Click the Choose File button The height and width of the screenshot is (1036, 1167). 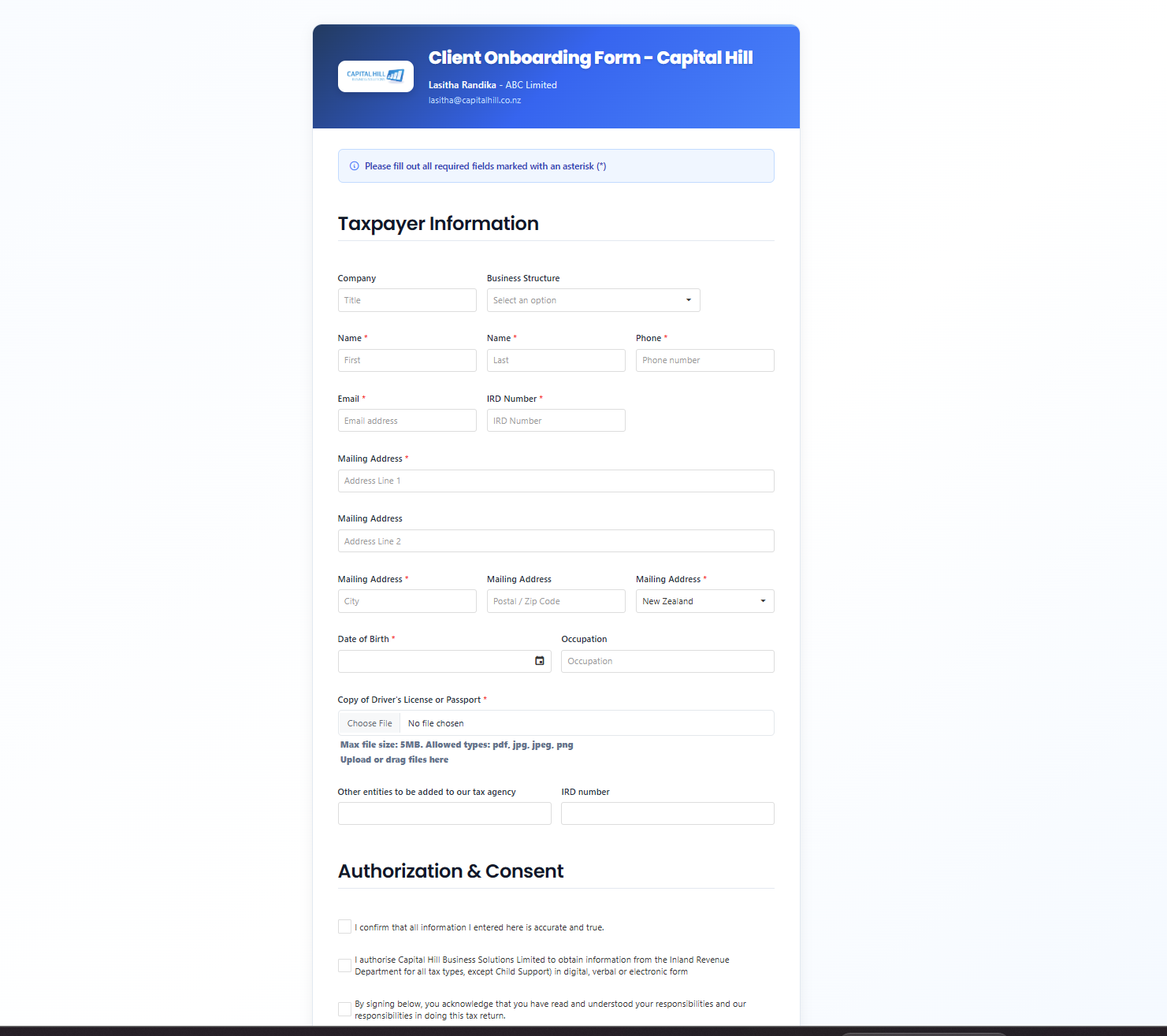(x=370, y=723)
